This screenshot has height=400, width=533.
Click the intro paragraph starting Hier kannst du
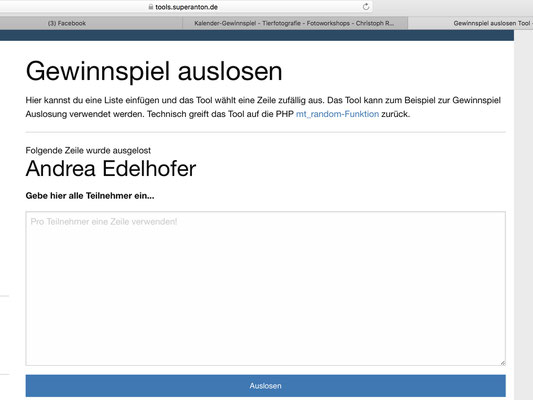(x=263, y=107)
